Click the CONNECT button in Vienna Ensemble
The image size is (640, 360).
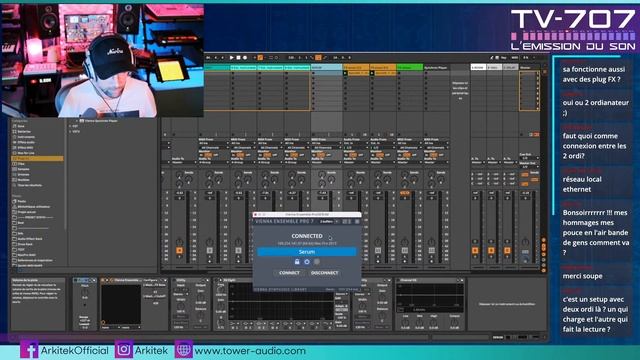(289, 273)
